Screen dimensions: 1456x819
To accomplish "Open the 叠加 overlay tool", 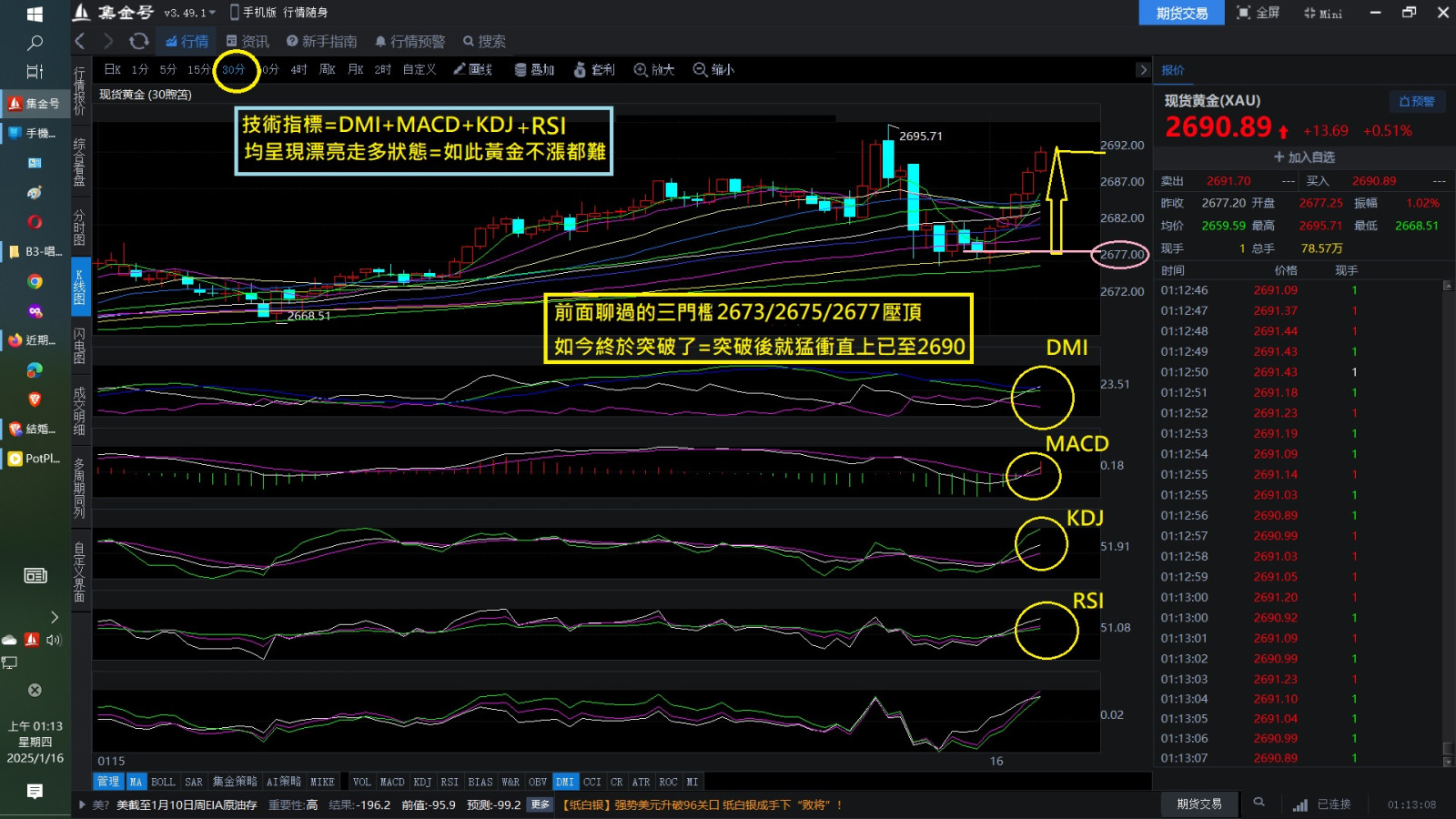I will click(534, 69).
